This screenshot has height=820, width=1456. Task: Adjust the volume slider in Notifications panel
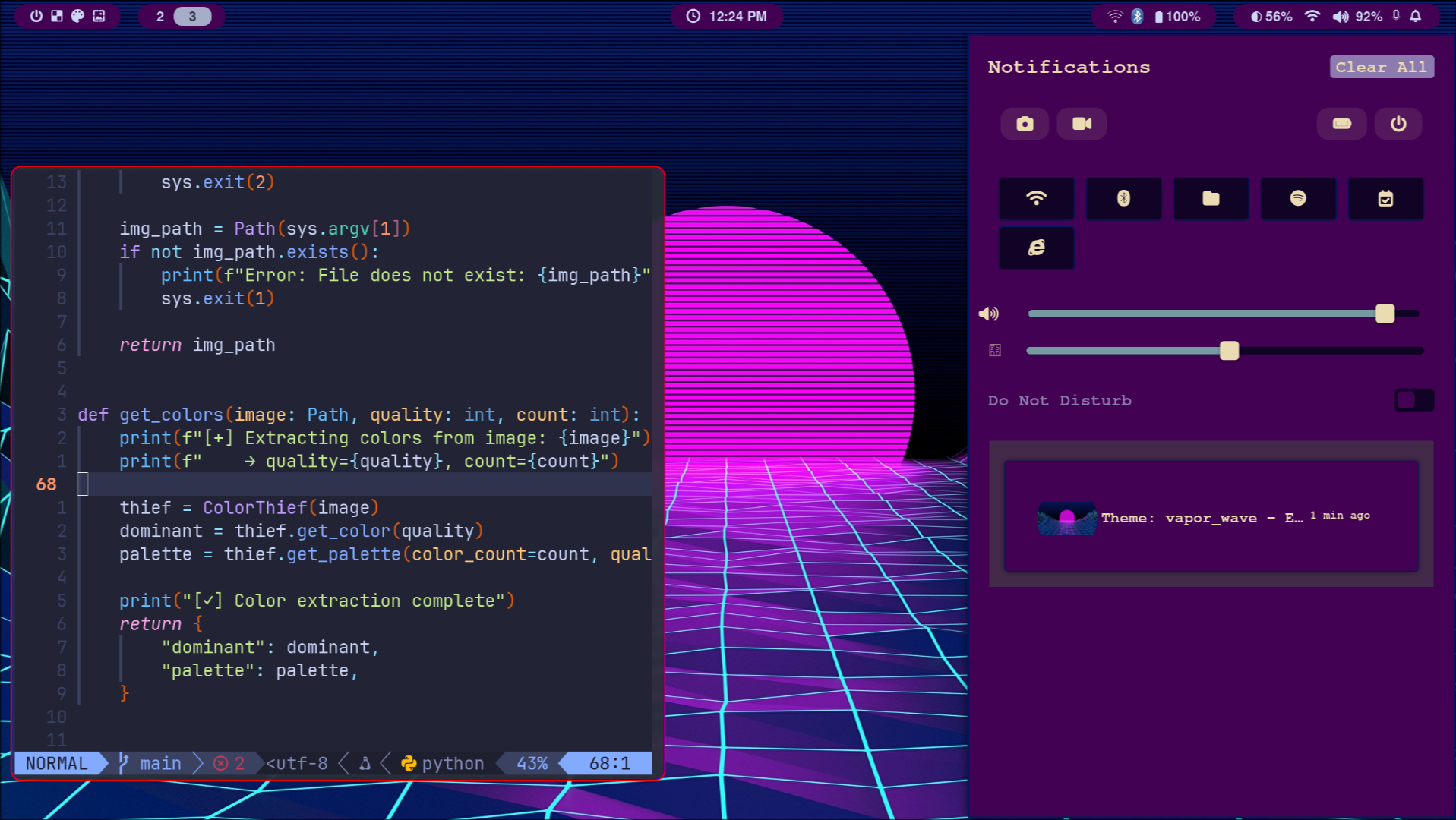point(1224,314)
